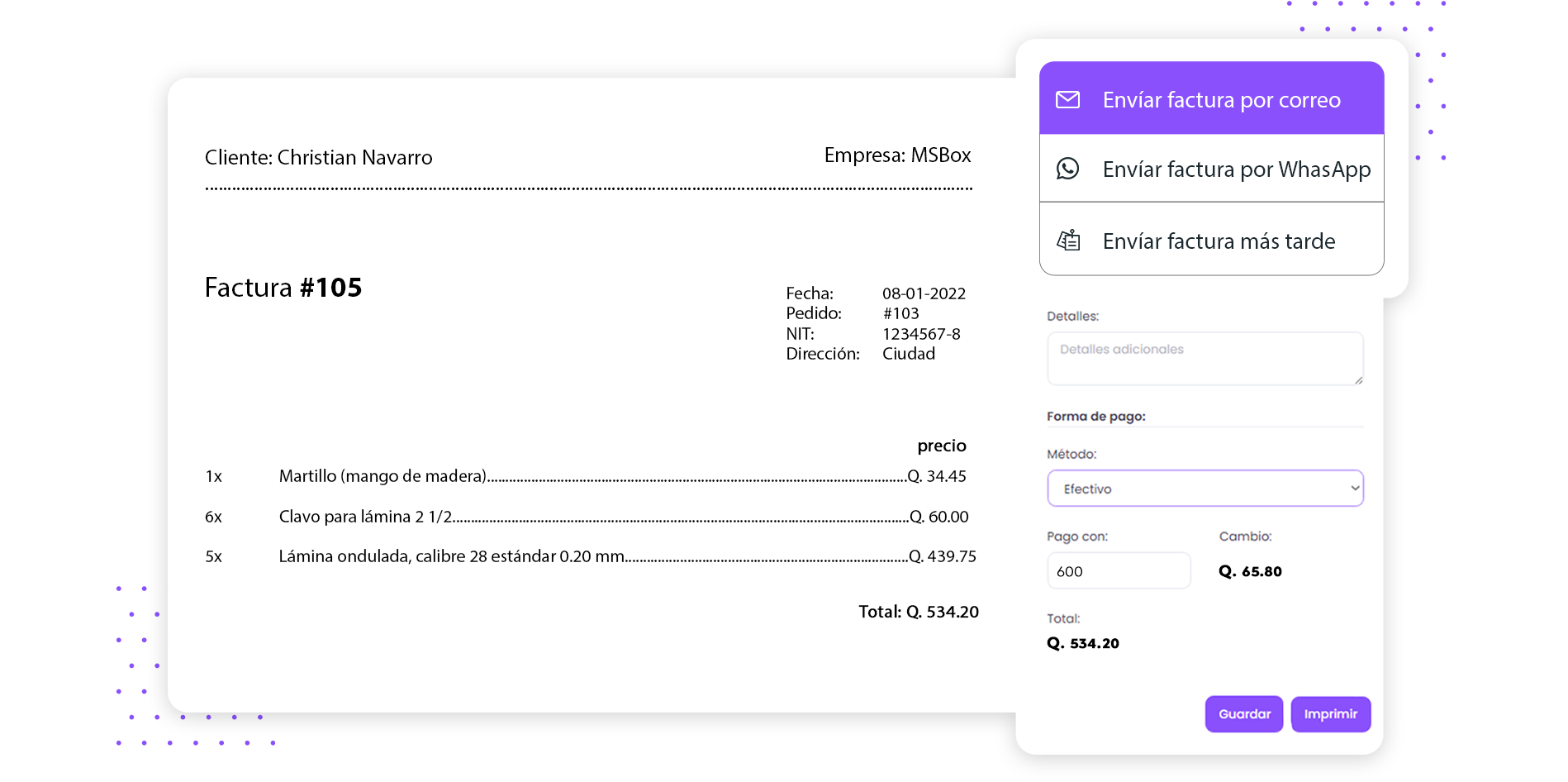Click the WhatsApp logo icon
Image resolution: width=1568 pixels, height=782 pixels.
(x=1067, y=169)
